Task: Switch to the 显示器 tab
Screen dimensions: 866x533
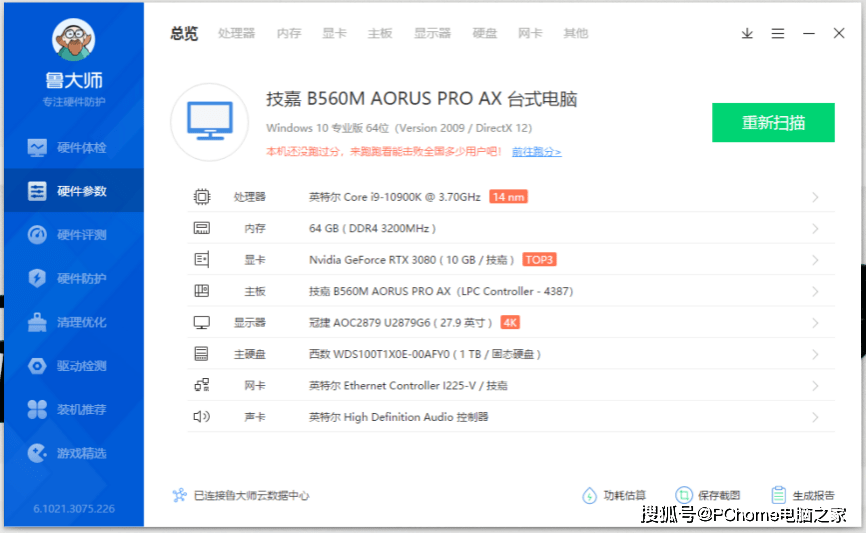Action: click(x=432, y=34)
